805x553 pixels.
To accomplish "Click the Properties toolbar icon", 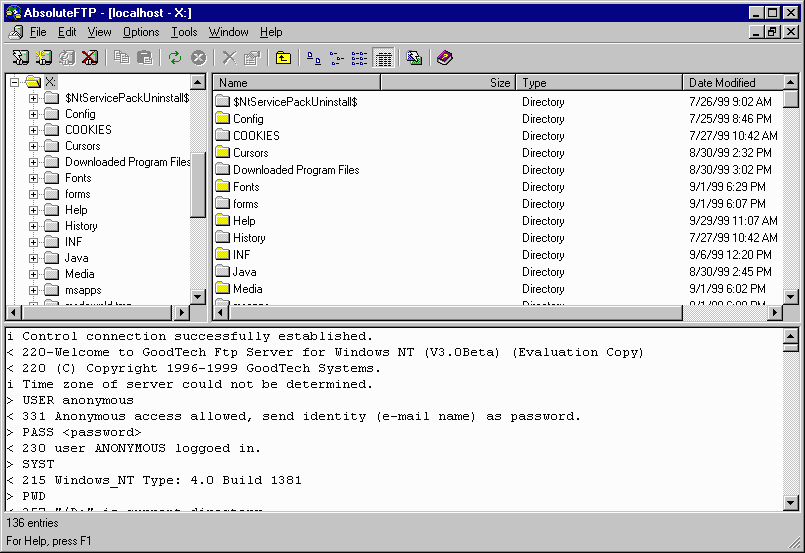I will 252,58.
